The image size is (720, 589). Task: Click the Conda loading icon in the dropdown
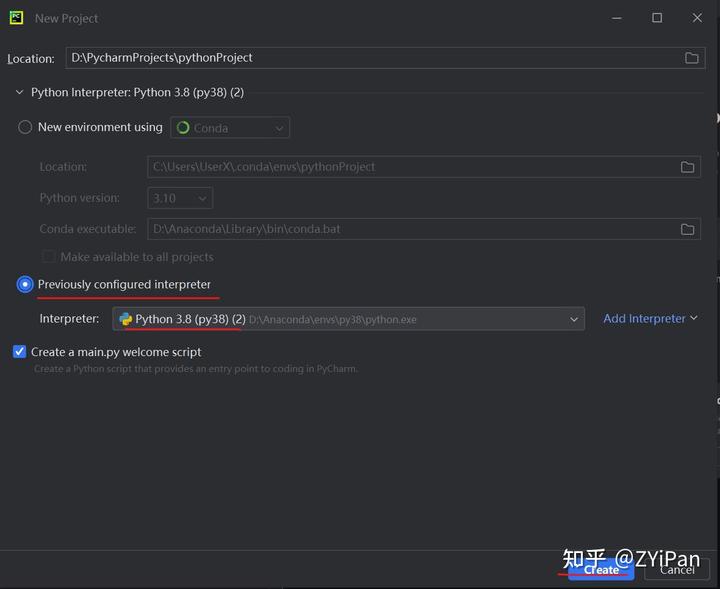click(182, 128)
